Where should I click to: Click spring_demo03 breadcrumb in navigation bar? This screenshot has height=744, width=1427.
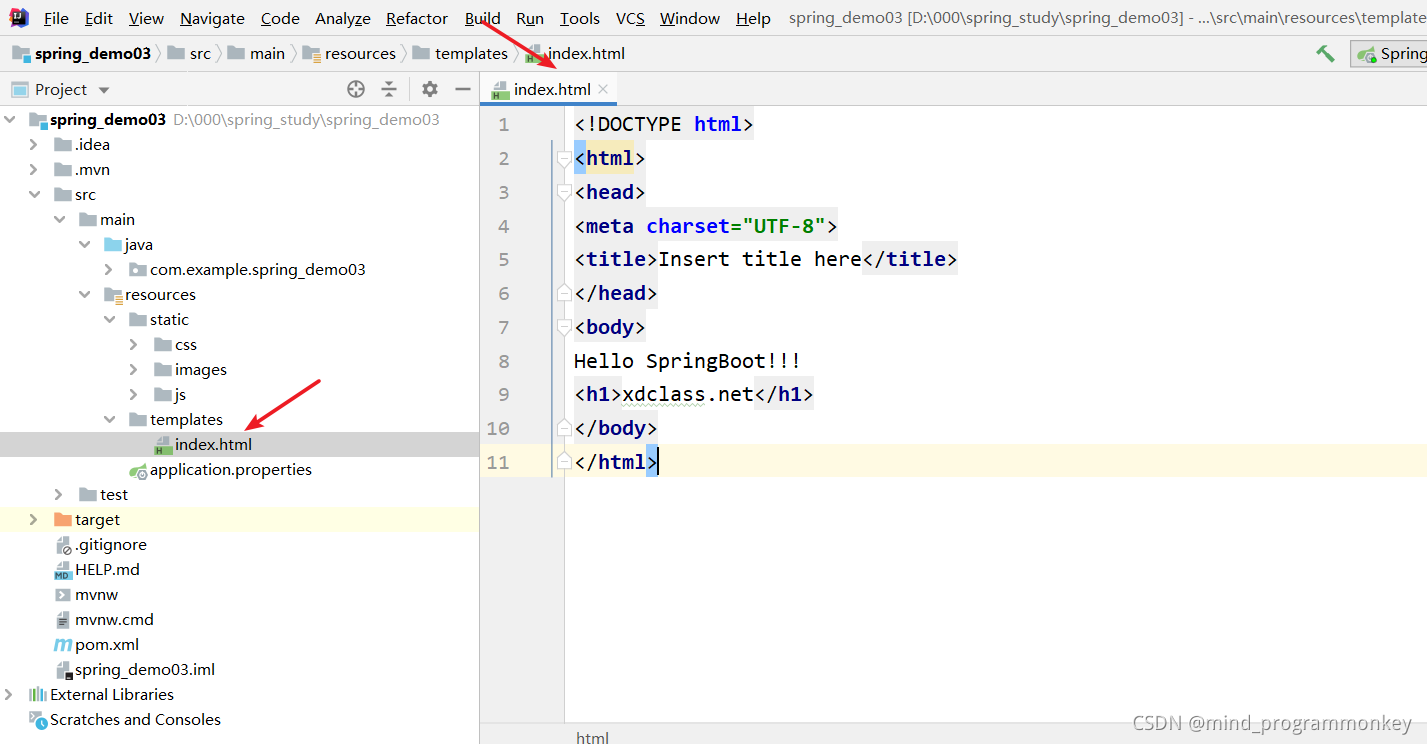click(x=82, y=54)
